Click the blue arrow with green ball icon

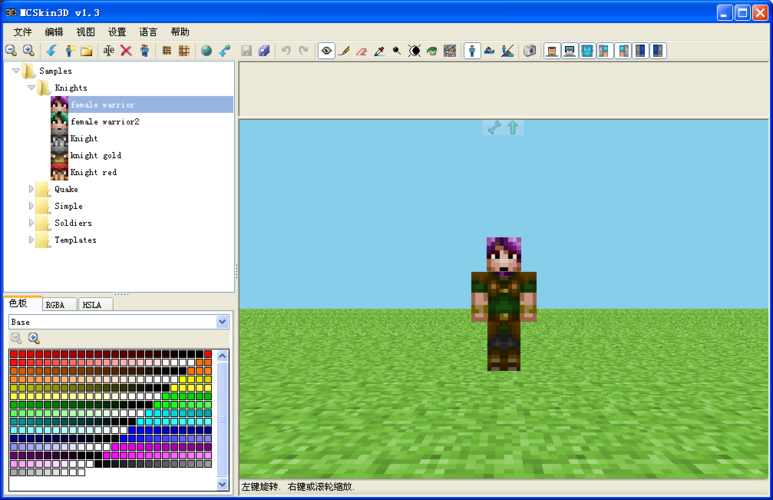coord(225,50)
